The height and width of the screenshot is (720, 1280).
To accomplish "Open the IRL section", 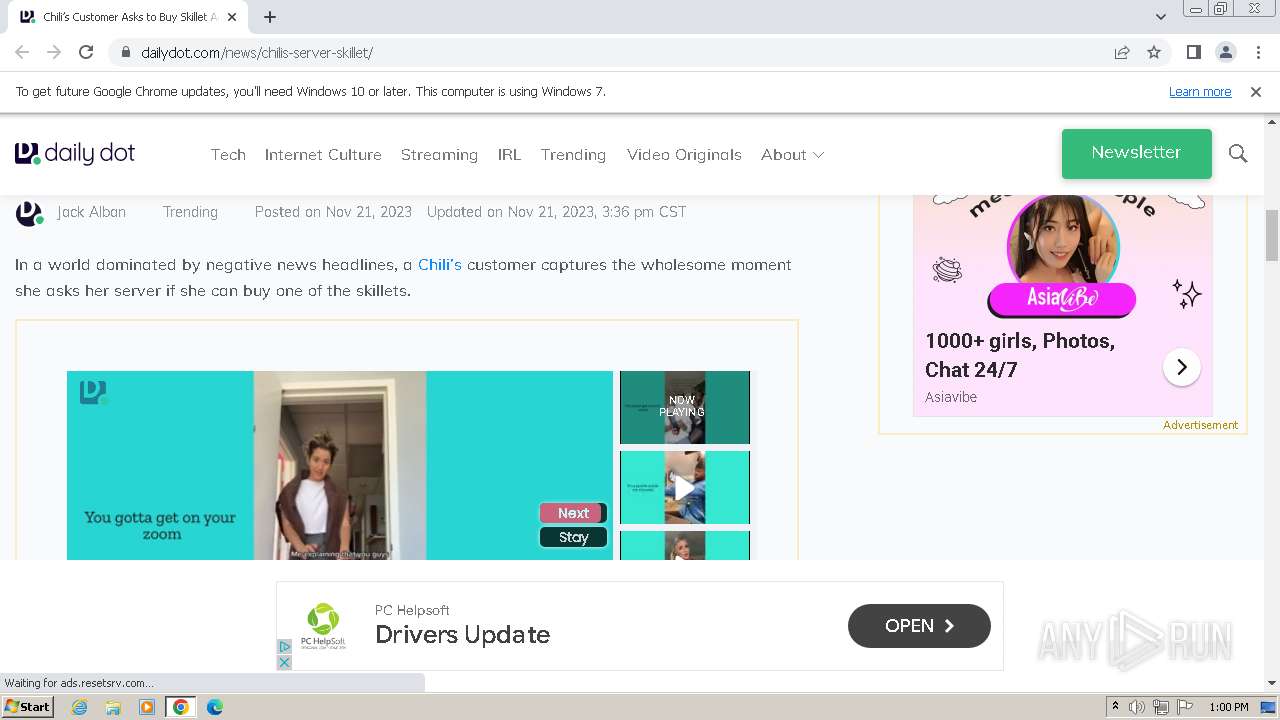I will tap(509, 154).
